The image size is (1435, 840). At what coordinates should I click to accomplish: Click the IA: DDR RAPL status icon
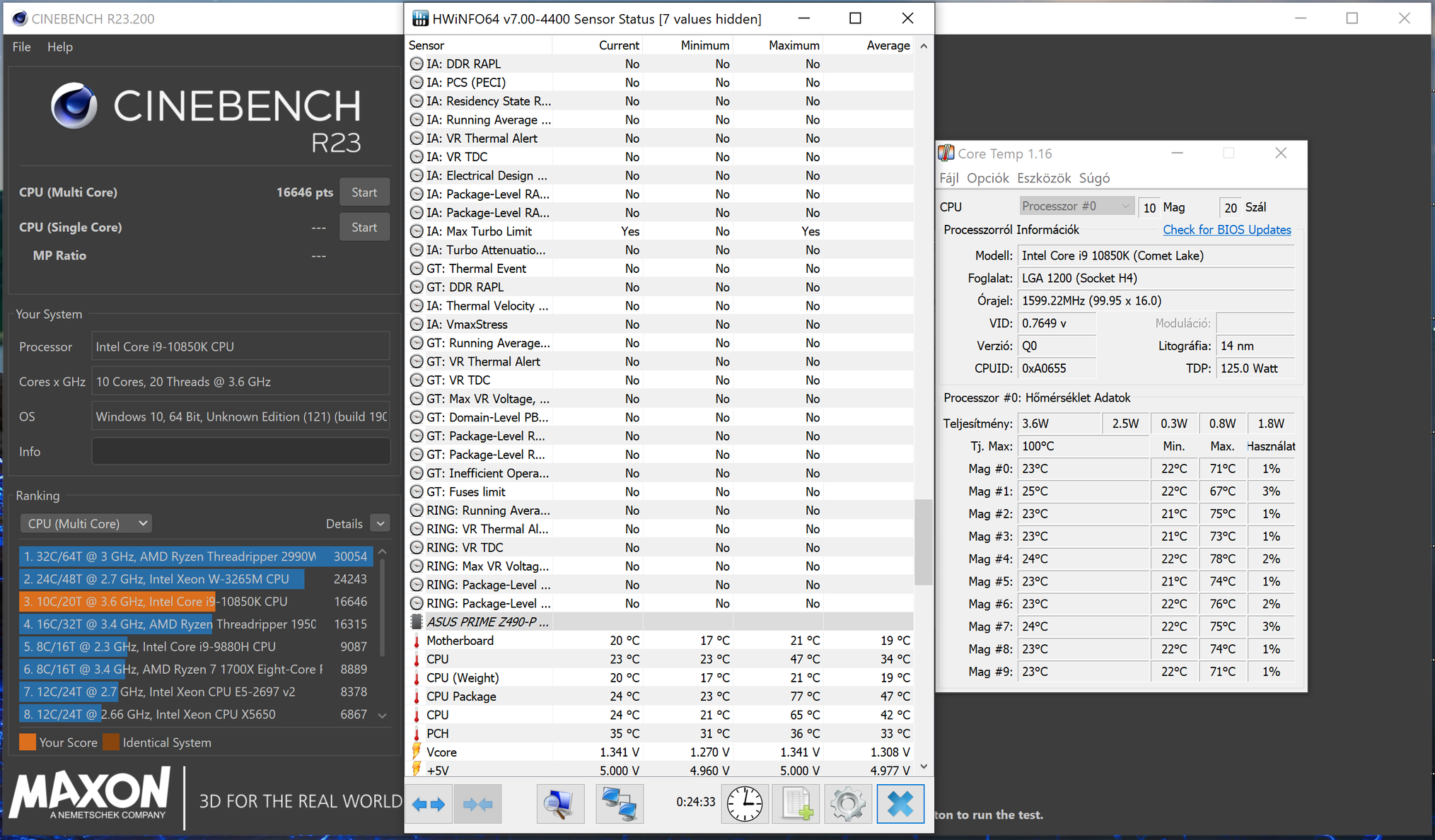[417, 64]
